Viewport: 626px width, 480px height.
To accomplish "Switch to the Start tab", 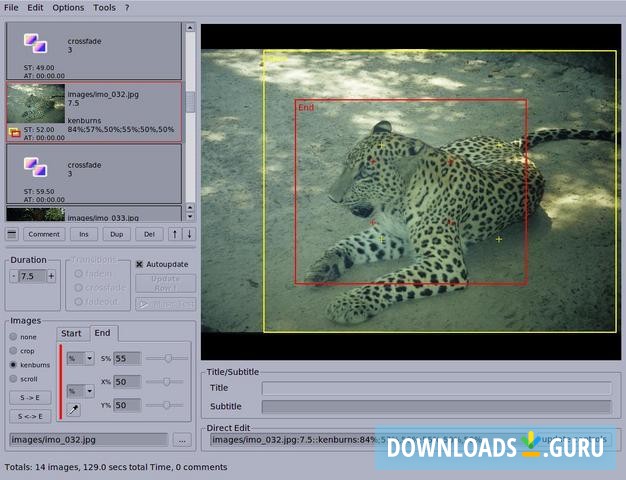I will point(71,333).
